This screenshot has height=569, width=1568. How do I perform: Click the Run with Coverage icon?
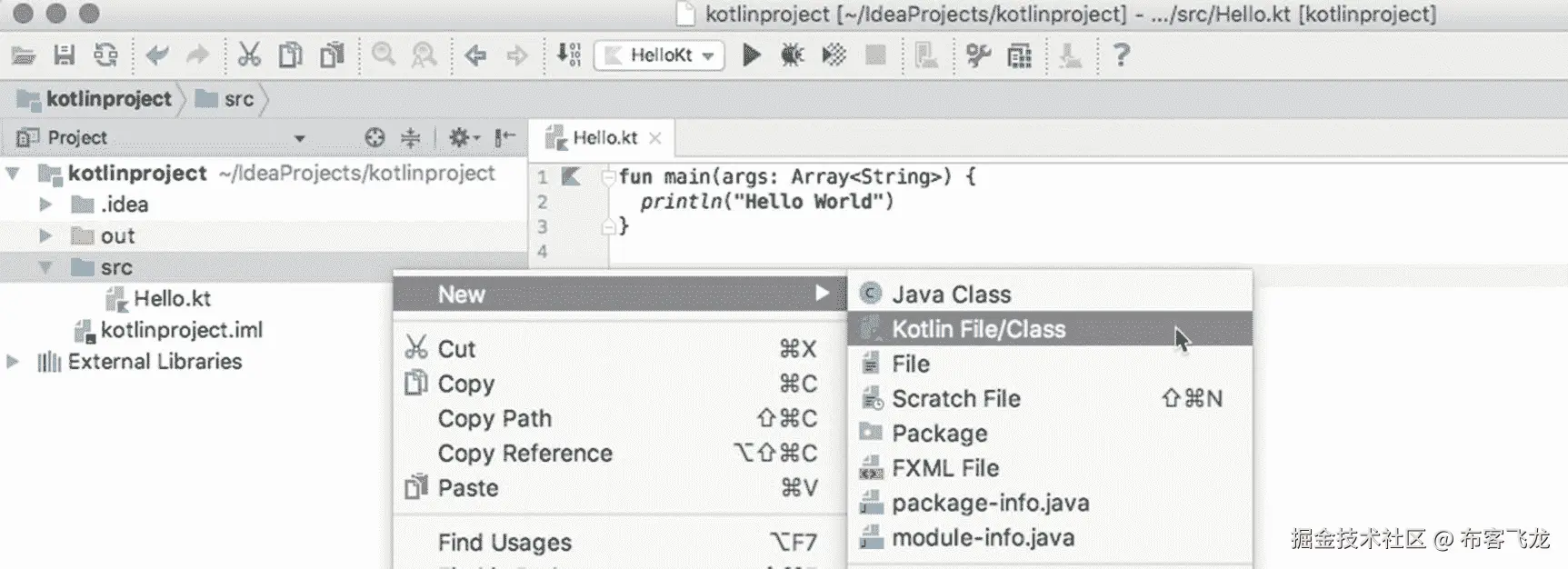click(x=834, y=55)
